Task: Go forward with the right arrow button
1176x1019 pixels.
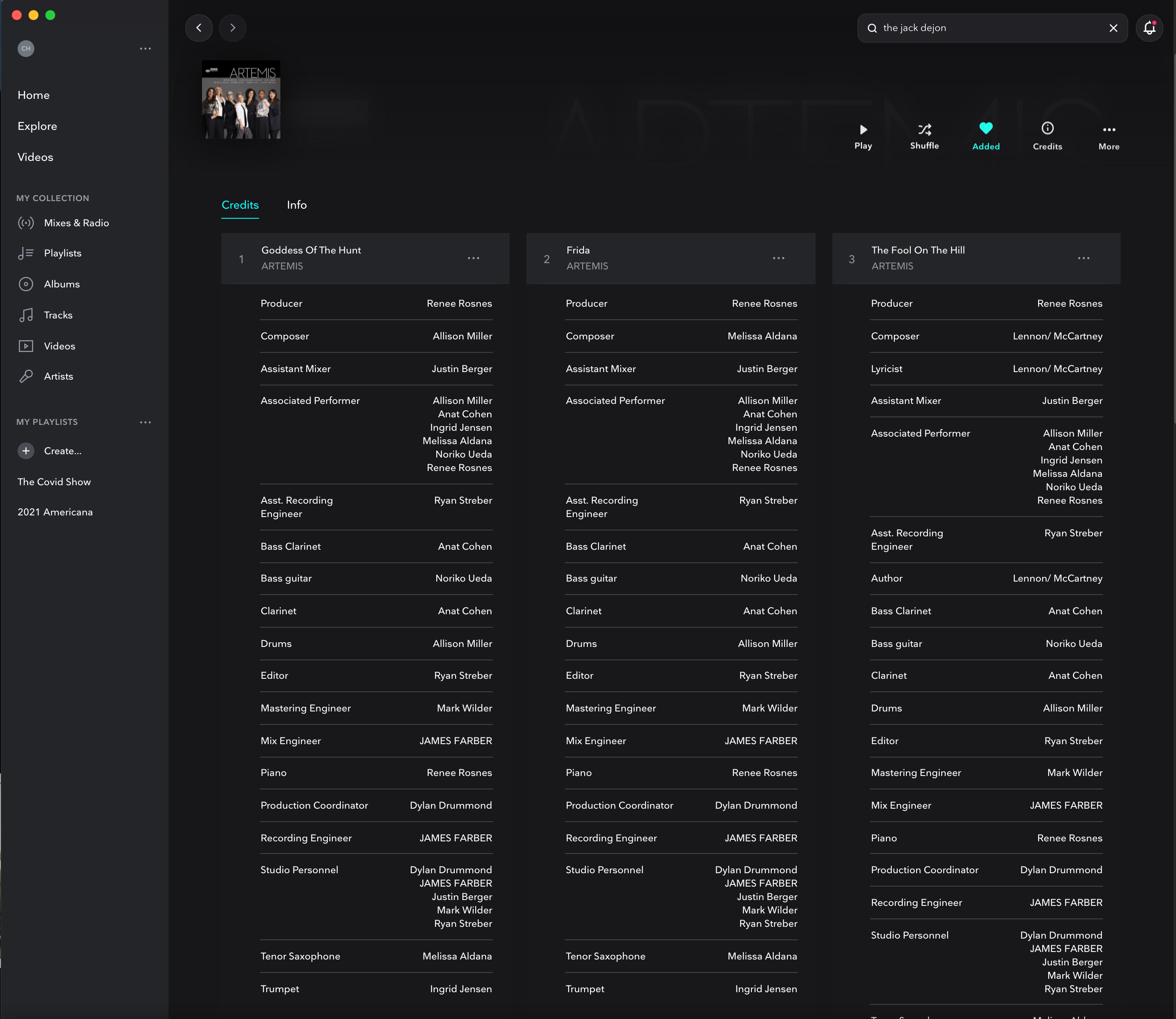Action: pyautogui.click(x=233, y=28)
